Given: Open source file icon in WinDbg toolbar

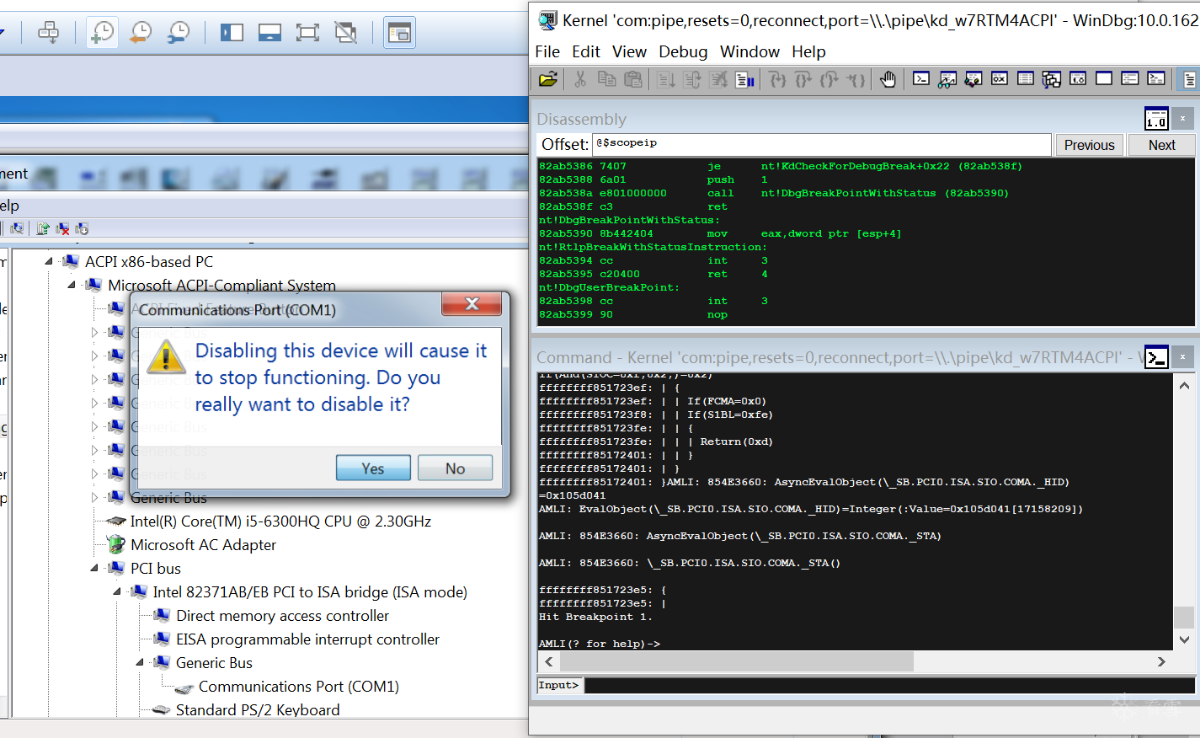Looking at the screenshot, I should [x=548, y=80].
